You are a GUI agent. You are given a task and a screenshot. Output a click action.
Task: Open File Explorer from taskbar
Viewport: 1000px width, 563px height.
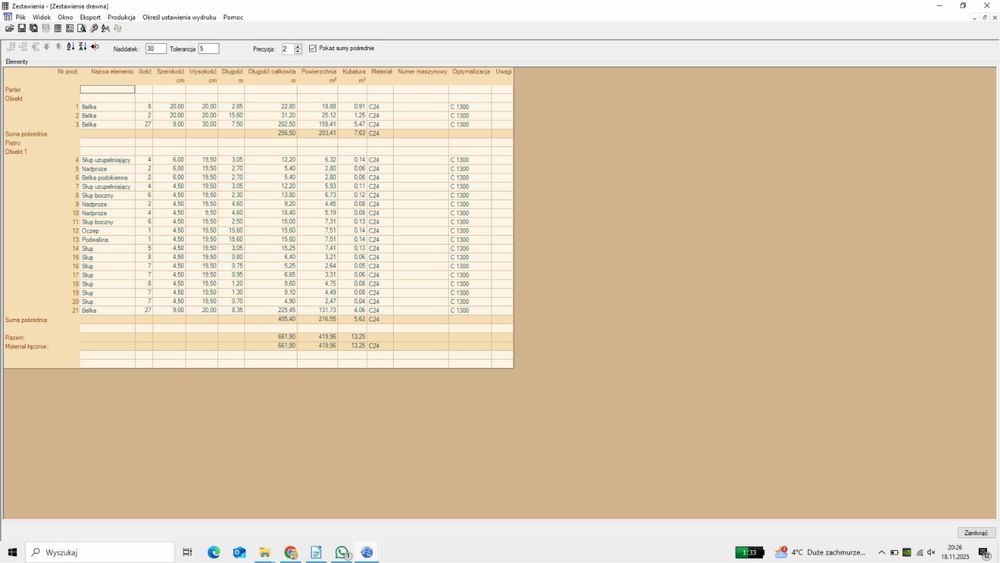pyautogui.click(x=265, y=552)
